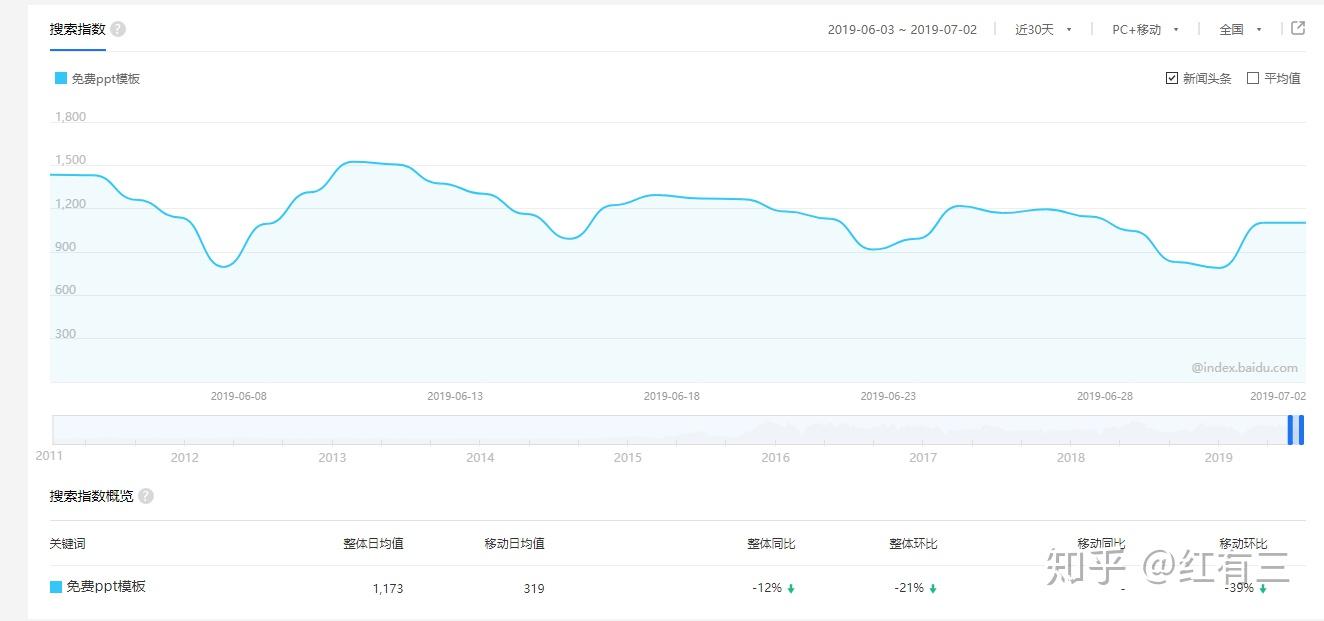Viewport: 1324px width, 621px height.
Task: Open the help icon next to 搜索指数概览
Action: click(x=146, y=496)
